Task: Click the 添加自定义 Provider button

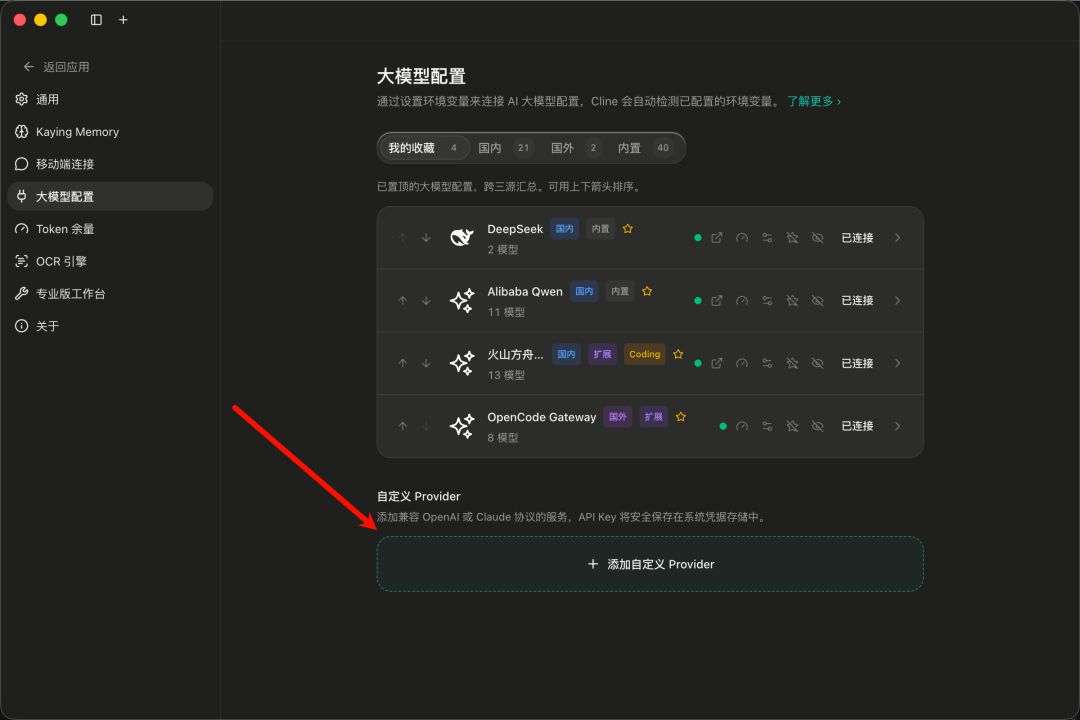Action: (650, 564)
